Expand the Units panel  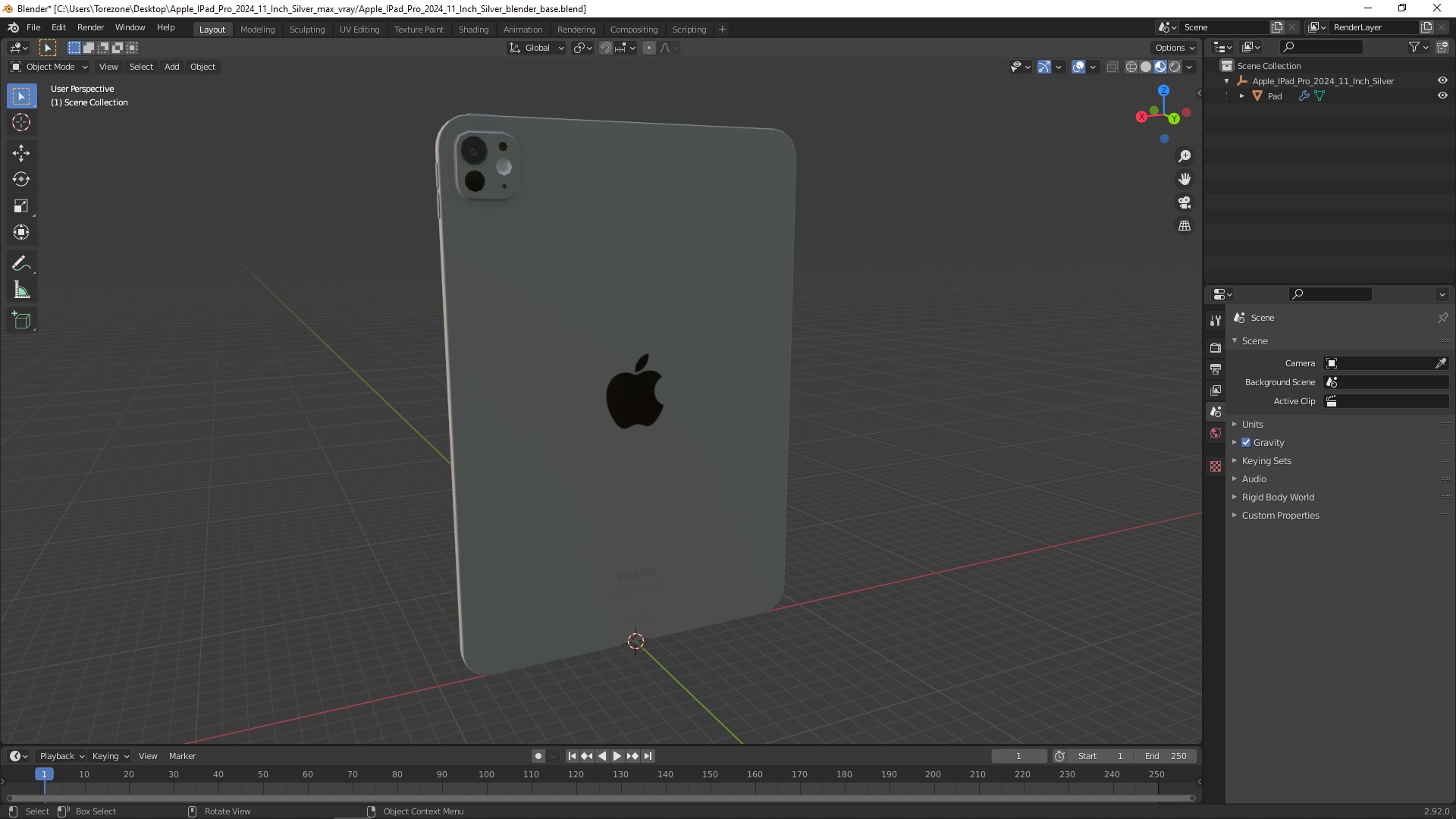click(1252, 424)
